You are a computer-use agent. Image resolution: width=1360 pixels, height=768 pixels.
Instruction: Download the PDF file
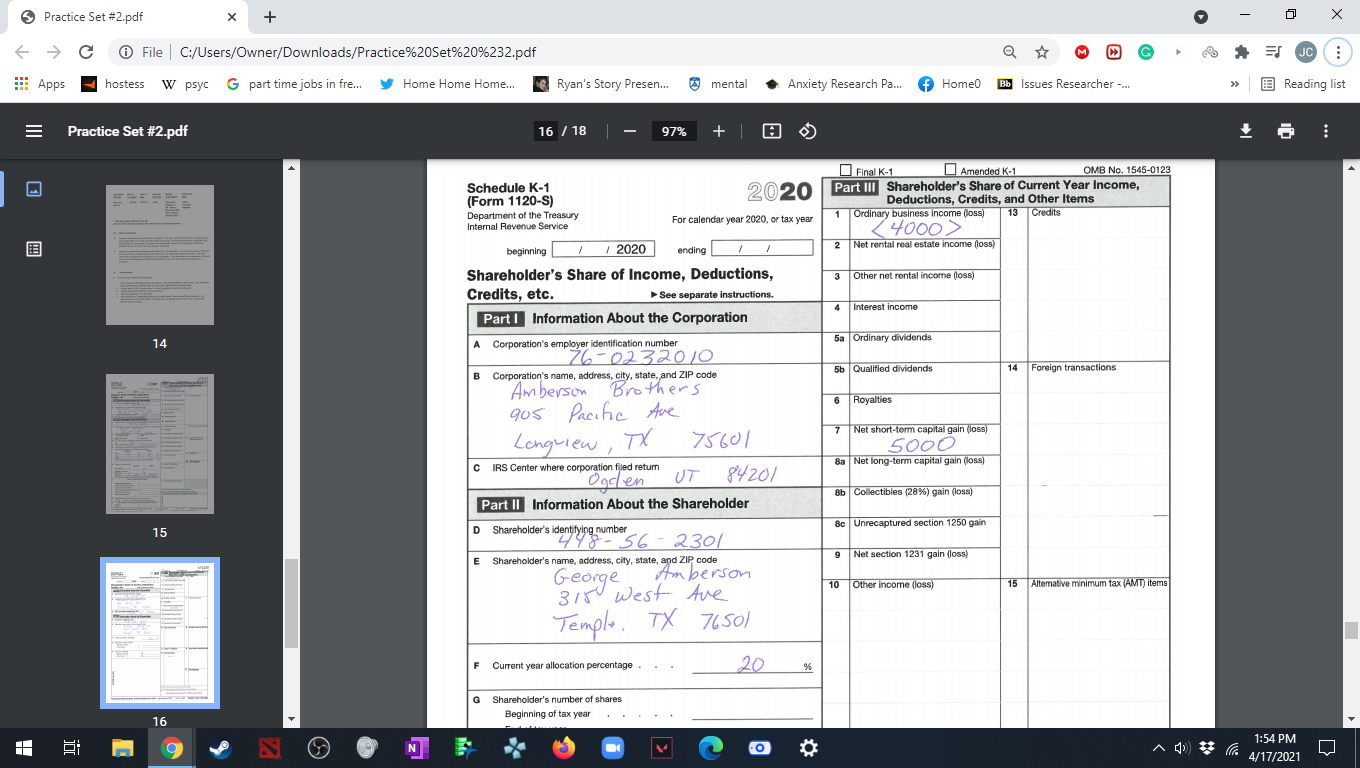click(1244, 130)
